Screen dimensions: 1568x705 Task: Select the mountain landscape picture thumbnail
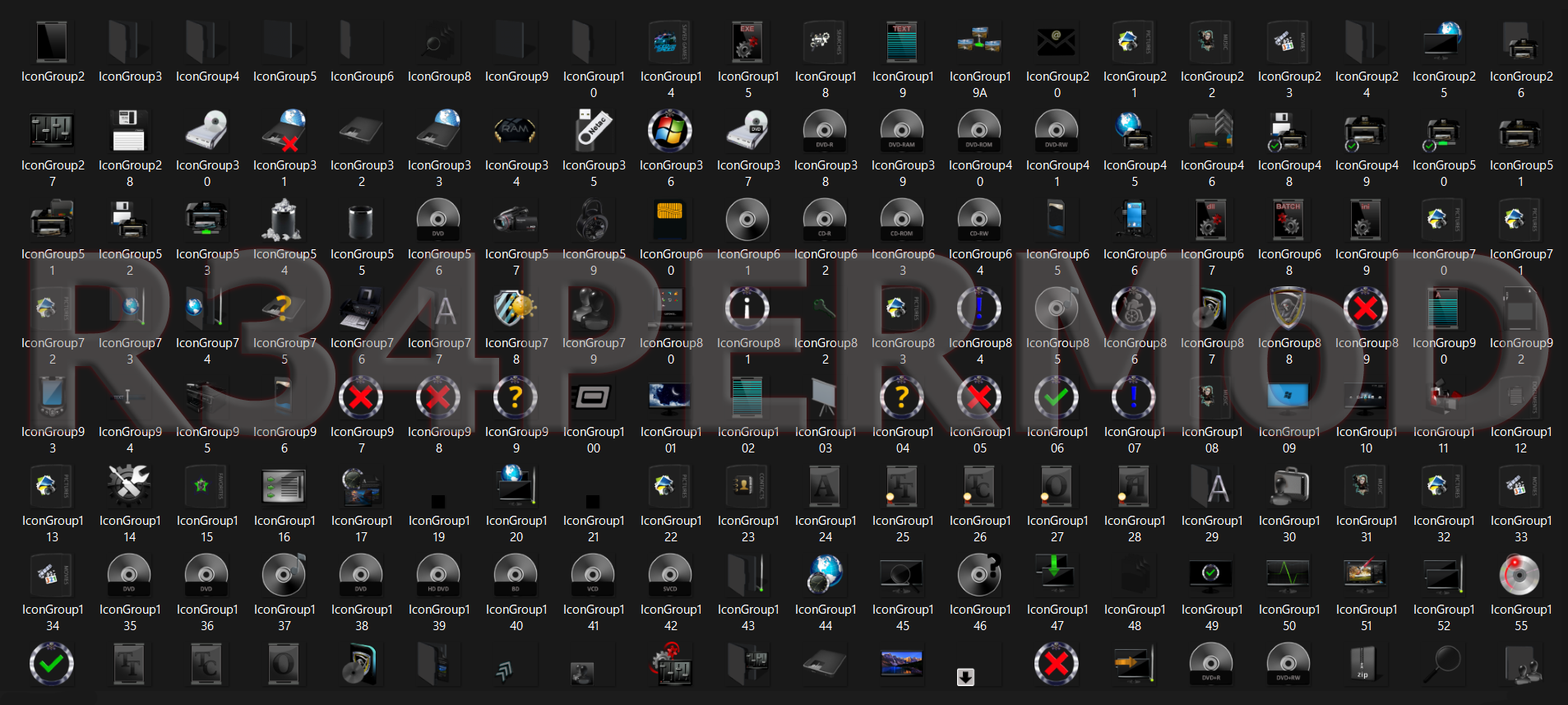902,664
